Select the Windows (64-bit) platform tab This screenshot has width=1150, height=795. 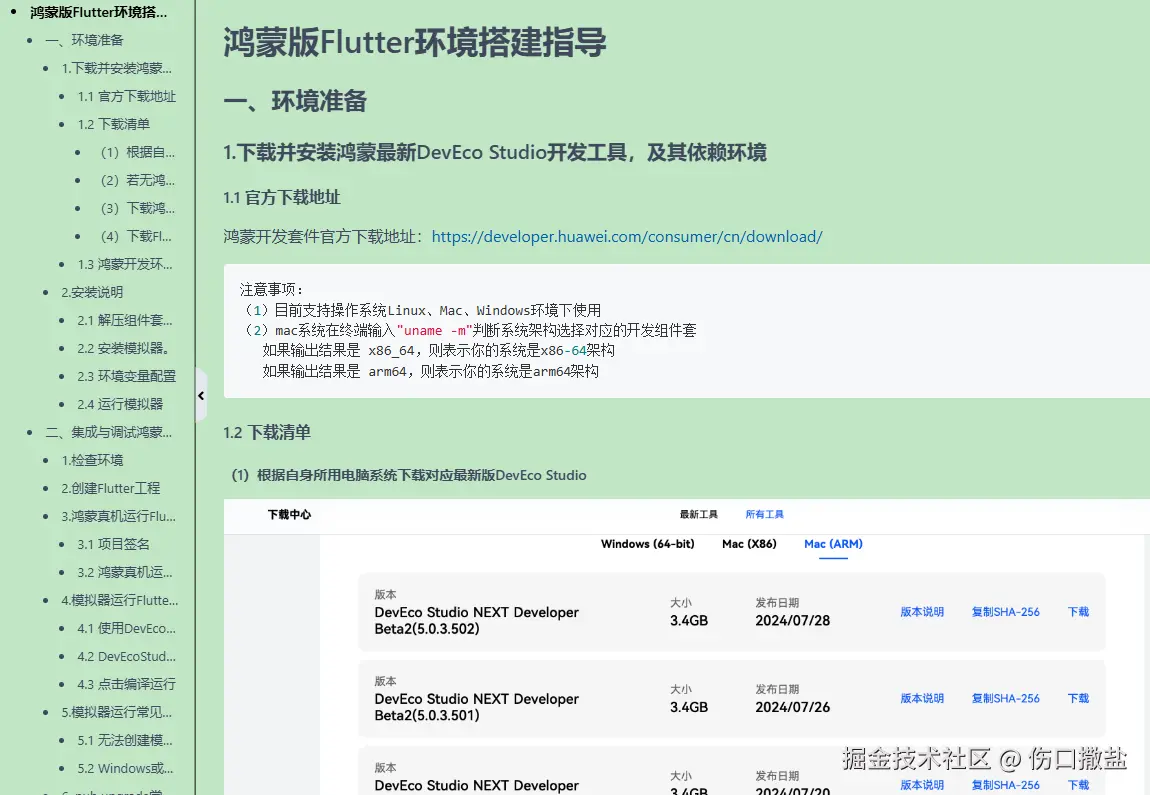pos(648,543)
